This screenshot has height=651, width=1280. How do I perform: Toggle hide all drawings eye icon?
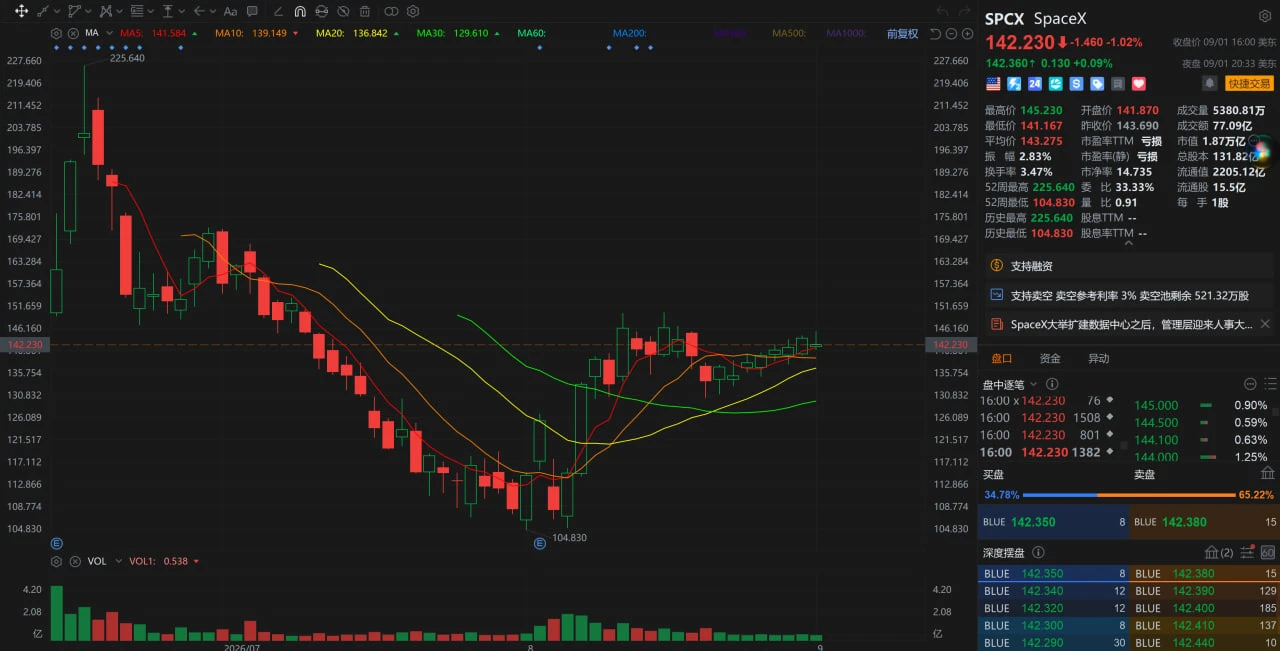pyautogui.click(x=343, y=11)
